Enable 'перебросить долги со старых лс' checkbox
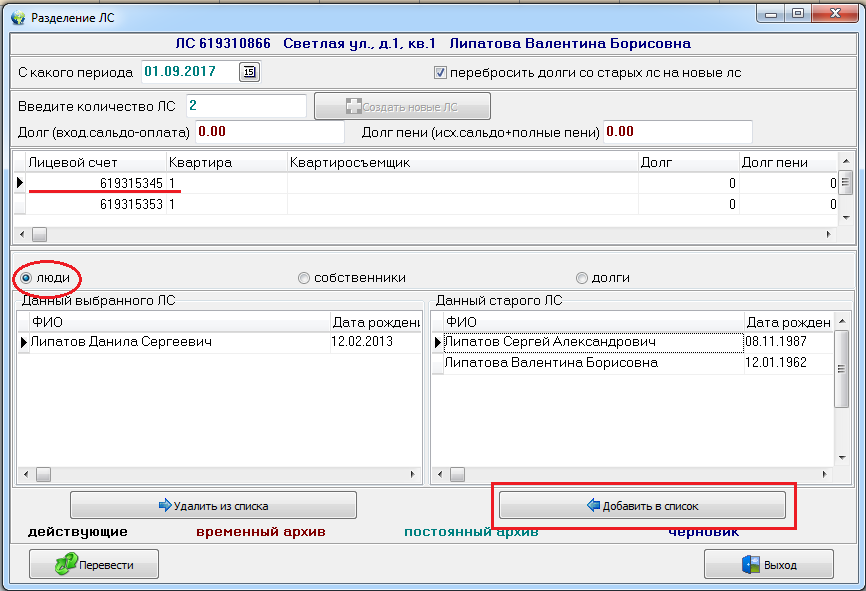 pyautogui.click(x=440, y=73)
